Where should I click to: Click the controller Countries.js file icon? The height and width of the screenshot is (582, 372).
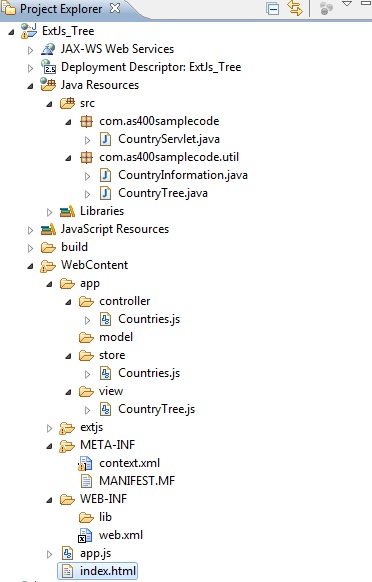[x=105, y=319]
